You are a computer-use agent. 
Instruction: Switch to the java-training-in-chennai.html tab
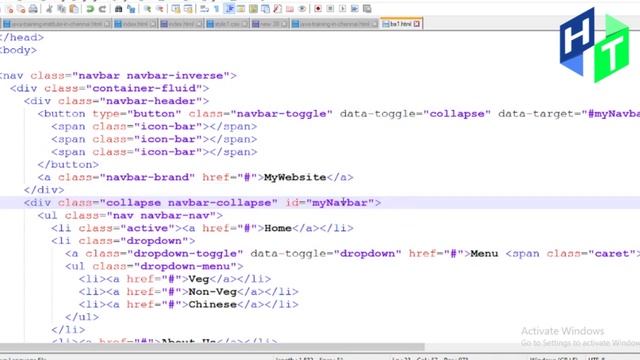[334, 24]
